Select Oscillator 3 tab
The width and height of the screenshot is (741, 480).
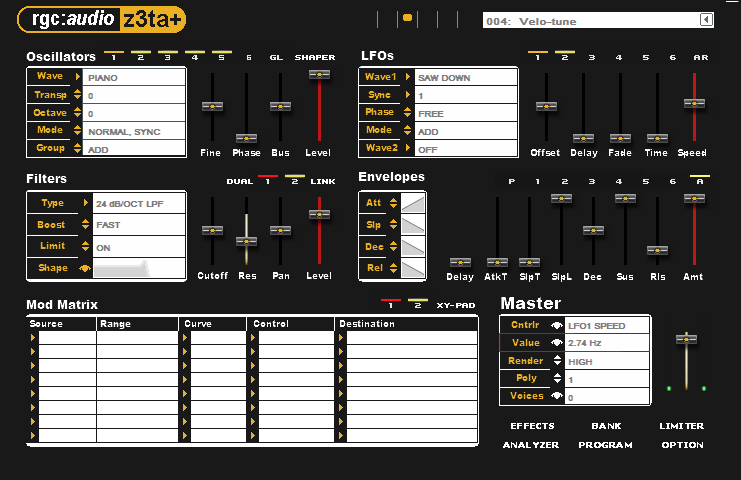[167, 56]
